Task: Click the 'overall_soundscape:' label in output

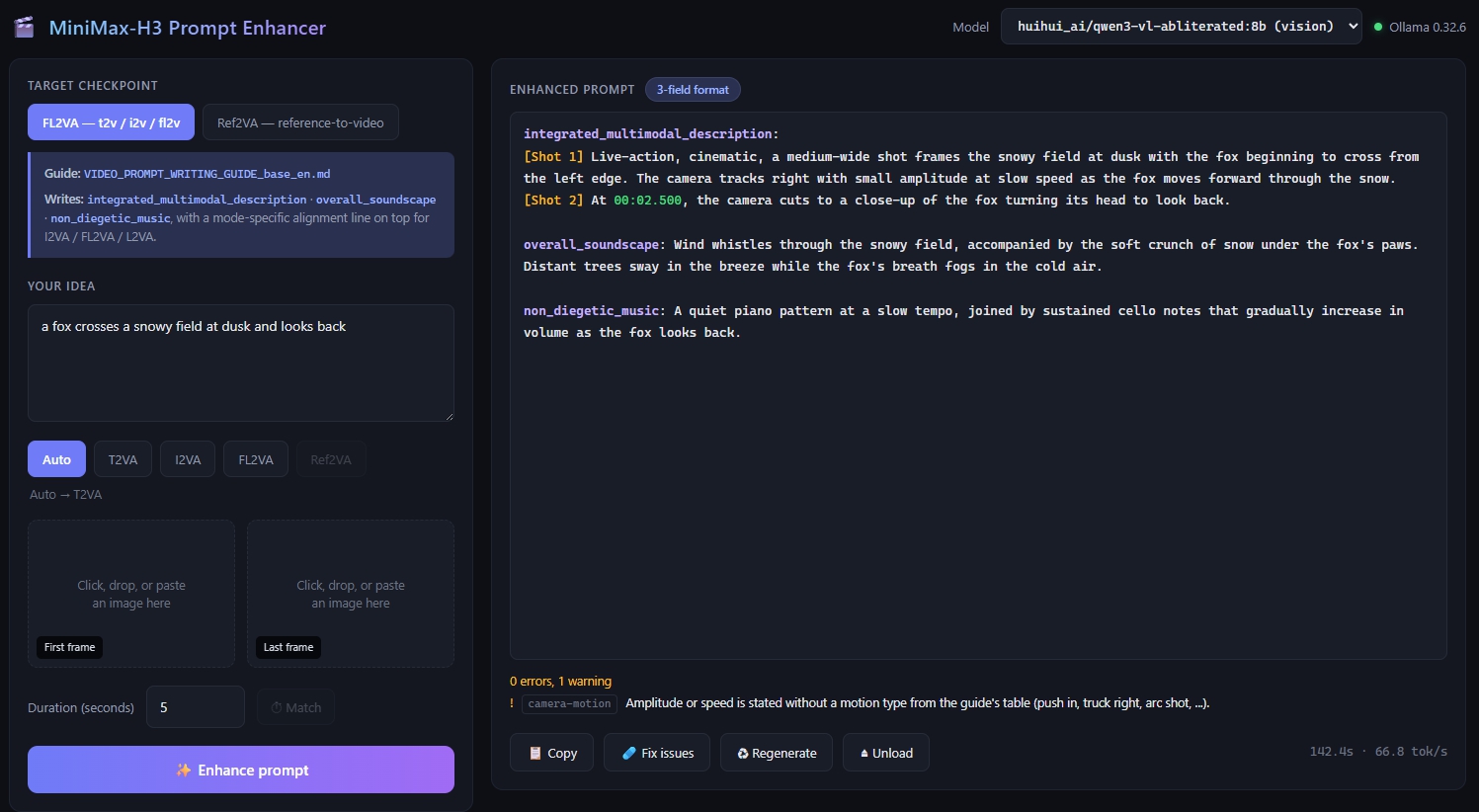Action: (x=595, y=244)
